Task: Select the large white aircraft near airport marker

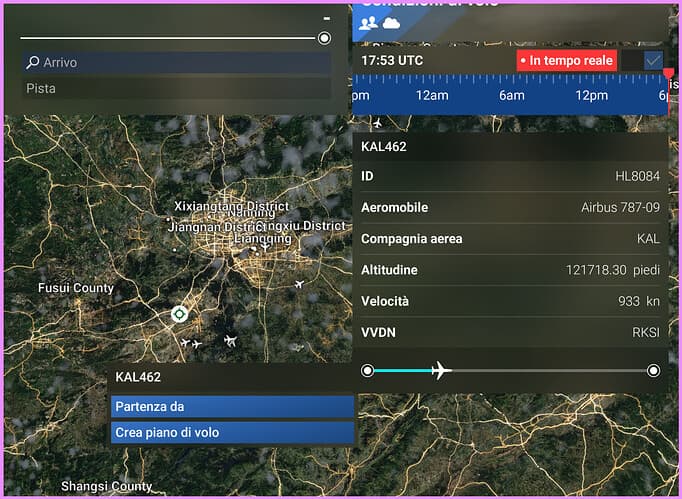Action: pos(231,340)
